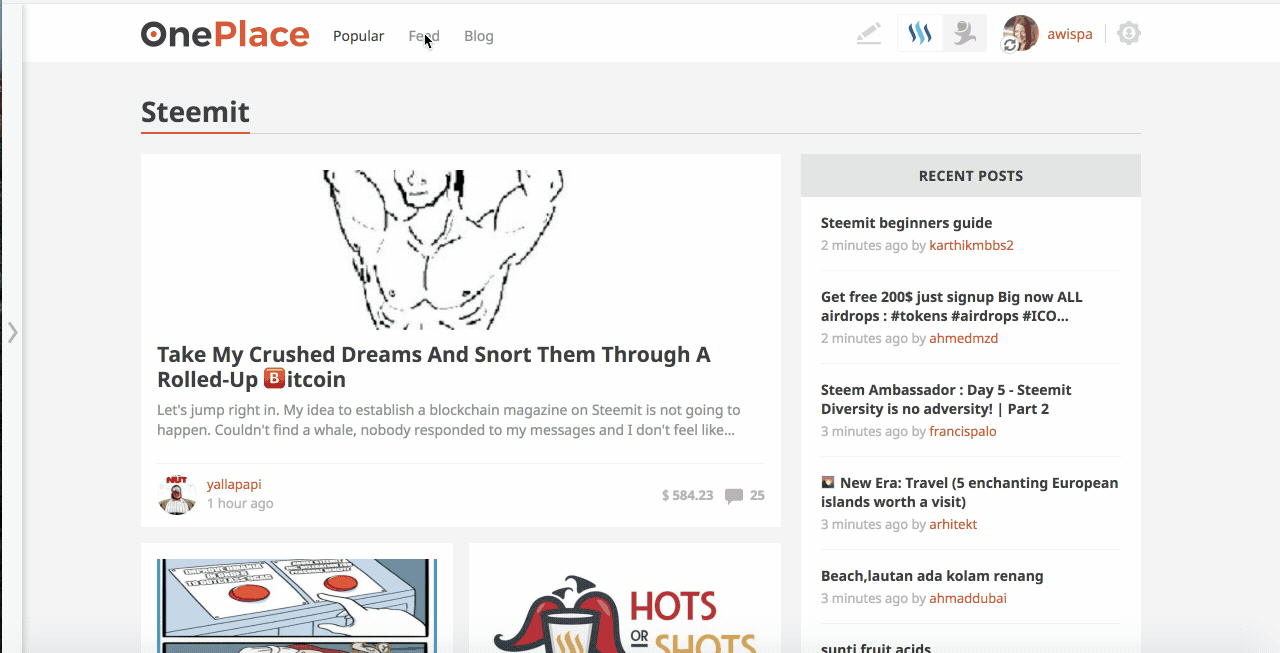Click the pencil write-post icon
This screenshot has width=1280, height=653.
[869, 35]
